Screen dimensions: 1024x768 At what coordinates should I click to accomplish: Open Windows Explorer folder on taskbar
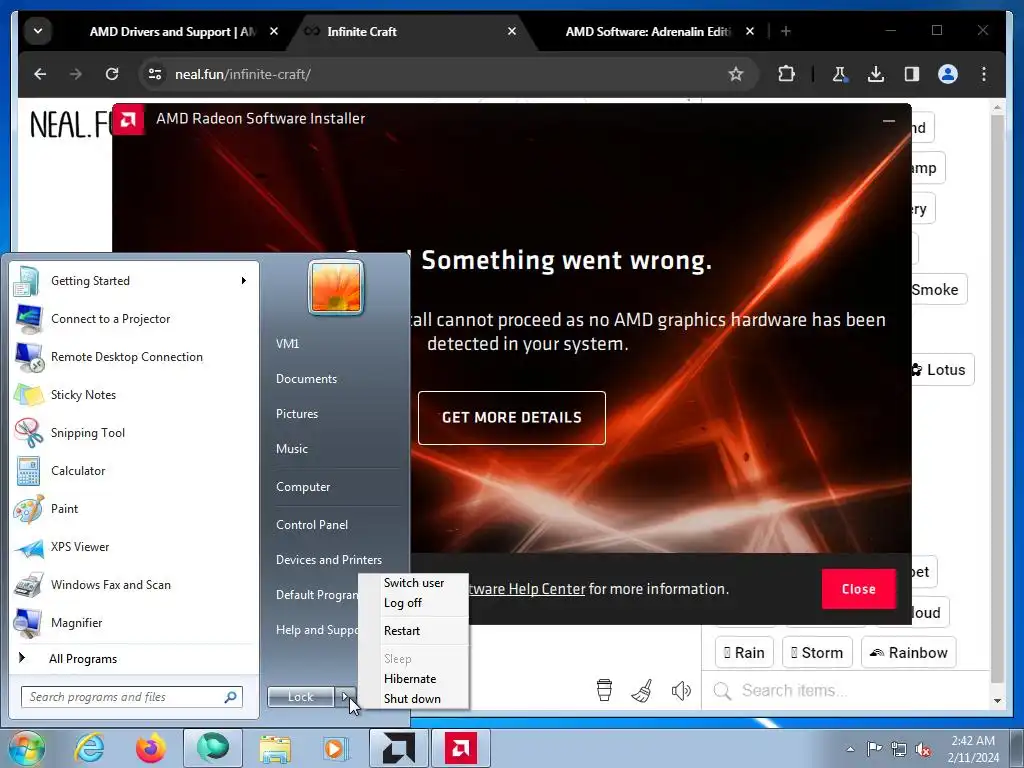click(x=275, y=748)
